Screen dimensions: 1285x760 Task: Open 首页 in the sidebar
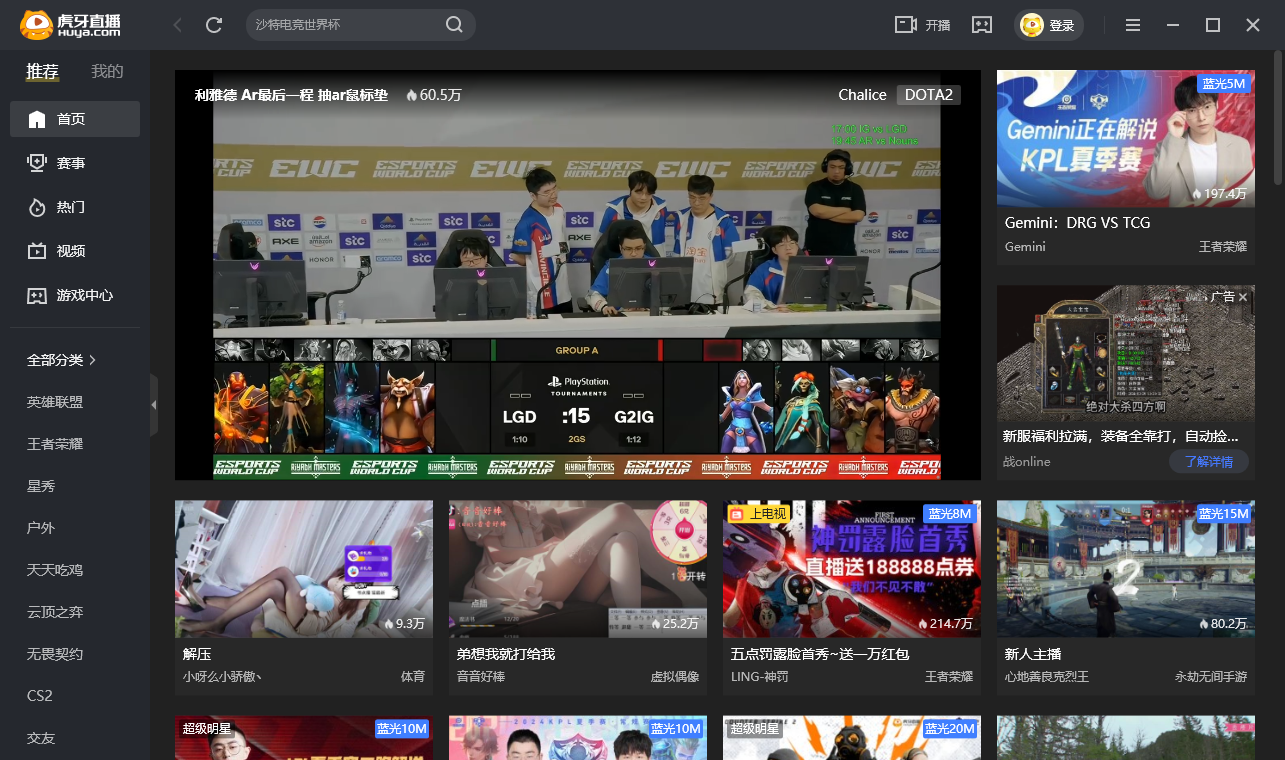click(x=75, y=119)
